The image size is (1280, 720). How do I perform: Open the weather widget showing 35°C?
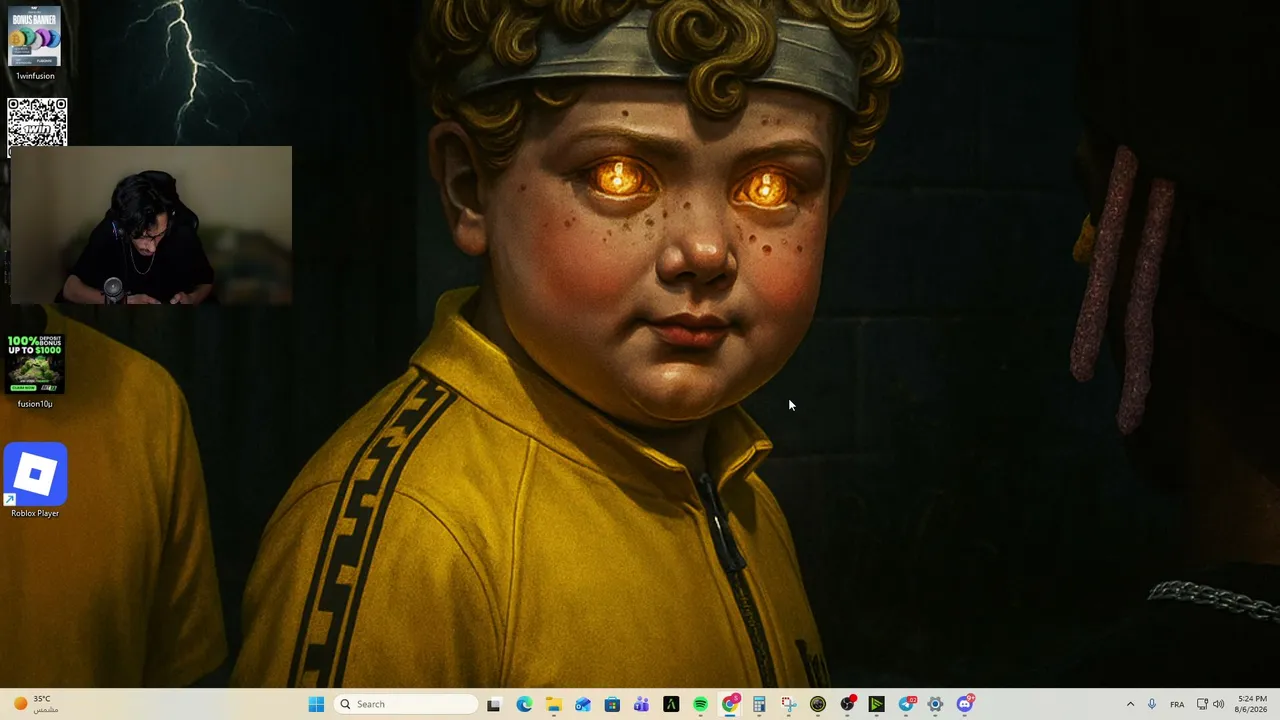[x=35, y=704]
